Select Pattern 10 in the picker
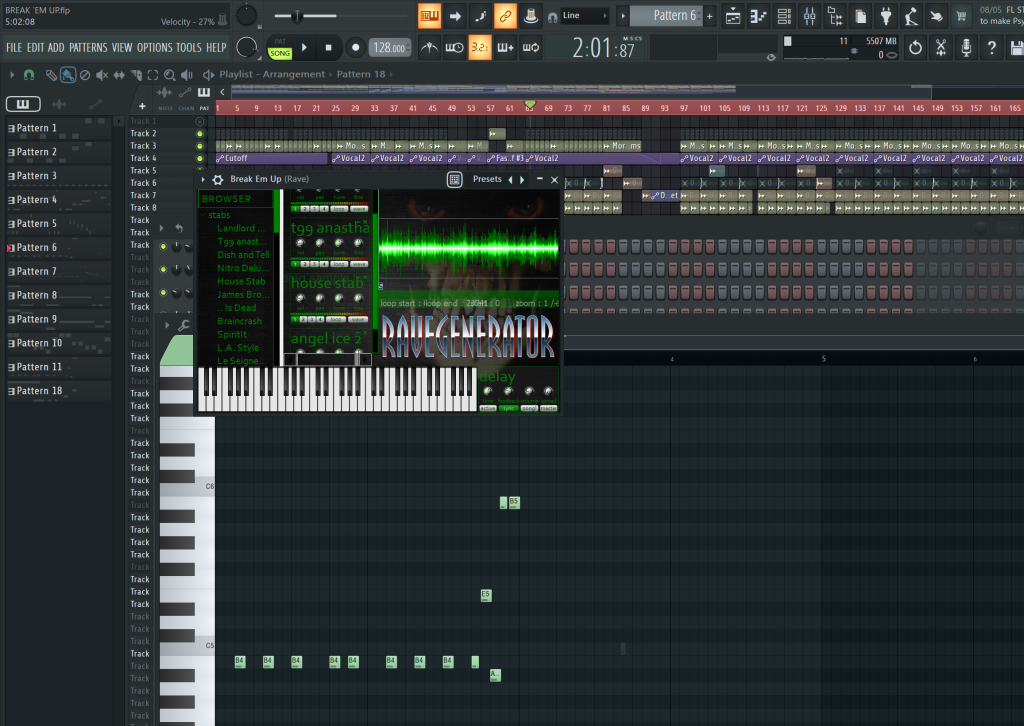 point(39,343)
